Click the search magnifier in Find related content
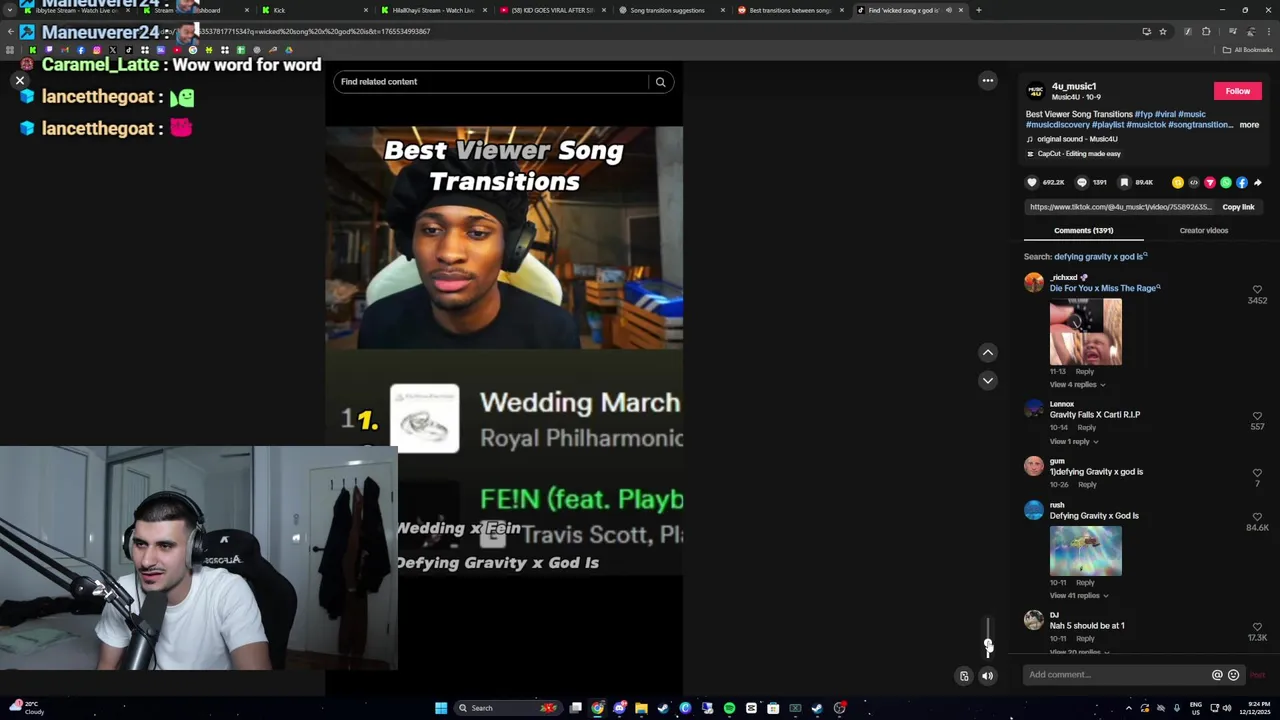The width and height of the screenshot is (1280, 720). pos(660,82)
